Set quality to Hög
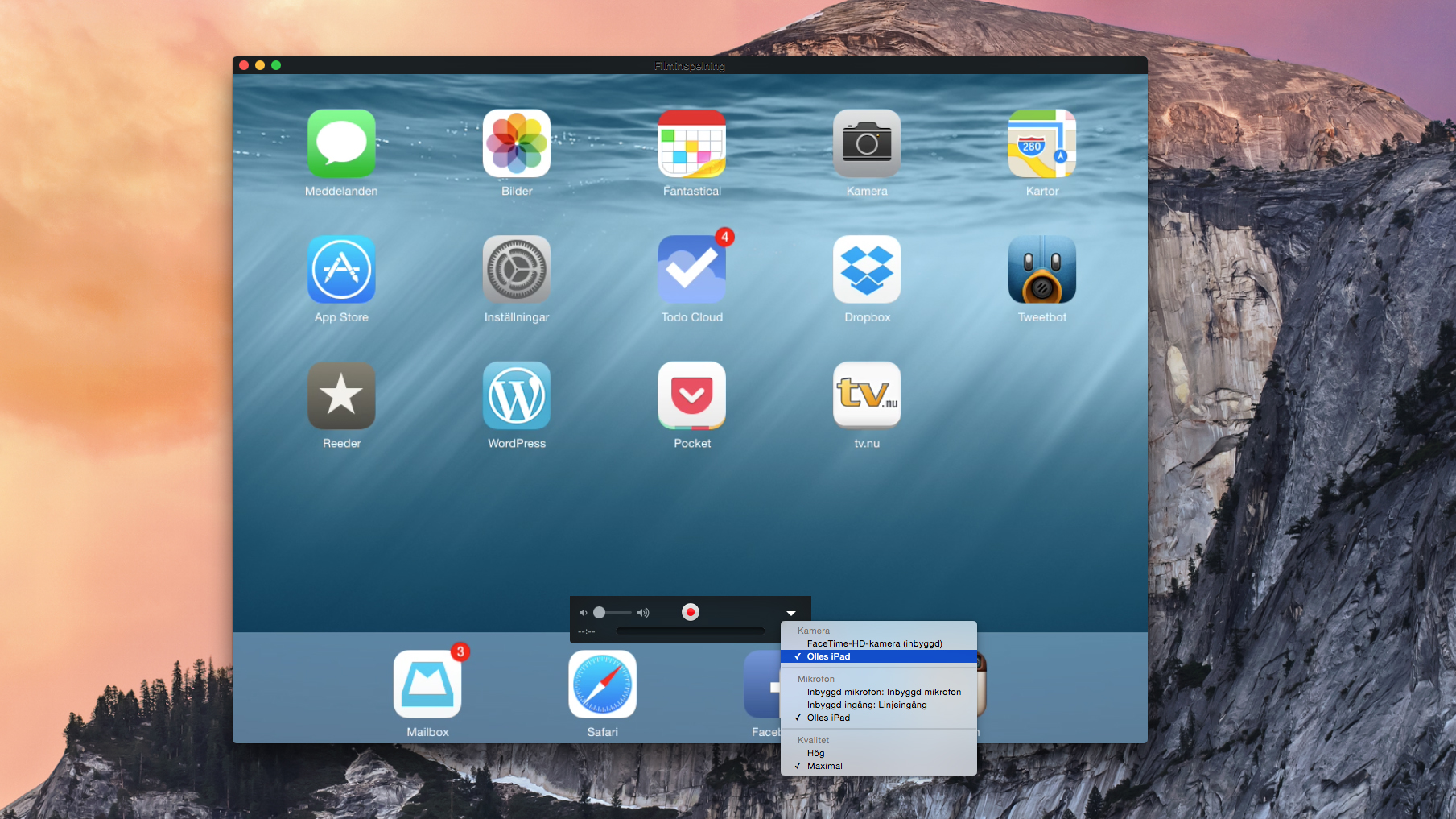Viewport: 1456px width, 819px height. point(879,753)
